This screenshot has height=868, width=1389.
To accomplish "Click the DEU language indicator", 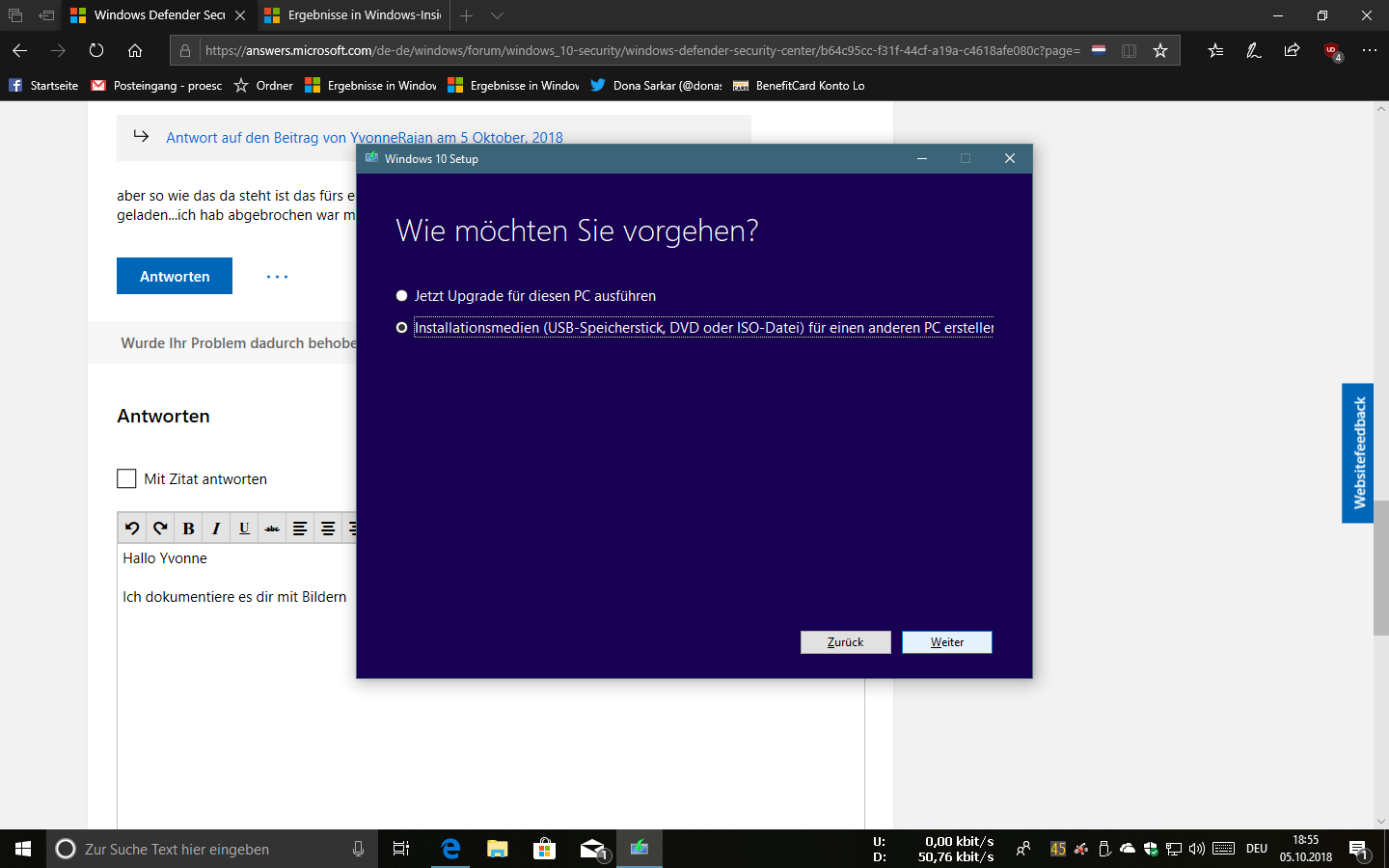I will click(x=1256, y=849).
